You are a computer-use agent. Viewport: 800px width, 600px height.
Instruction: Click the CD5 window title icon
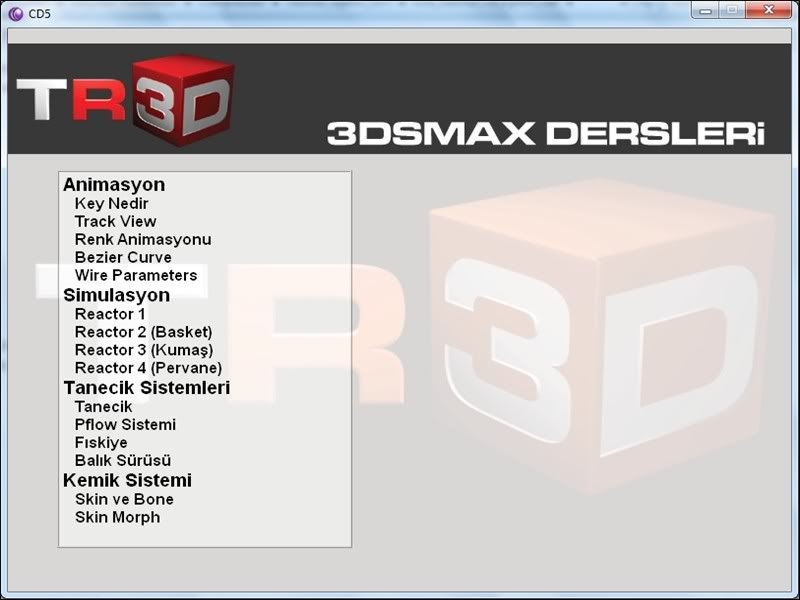[15, 13]
